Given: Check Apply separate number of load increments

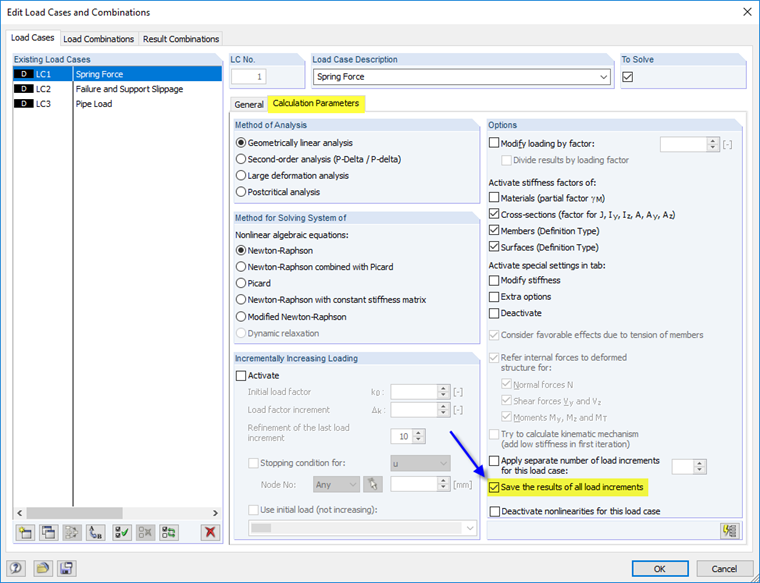Looking at the screenshot, I should pos(494,460).
